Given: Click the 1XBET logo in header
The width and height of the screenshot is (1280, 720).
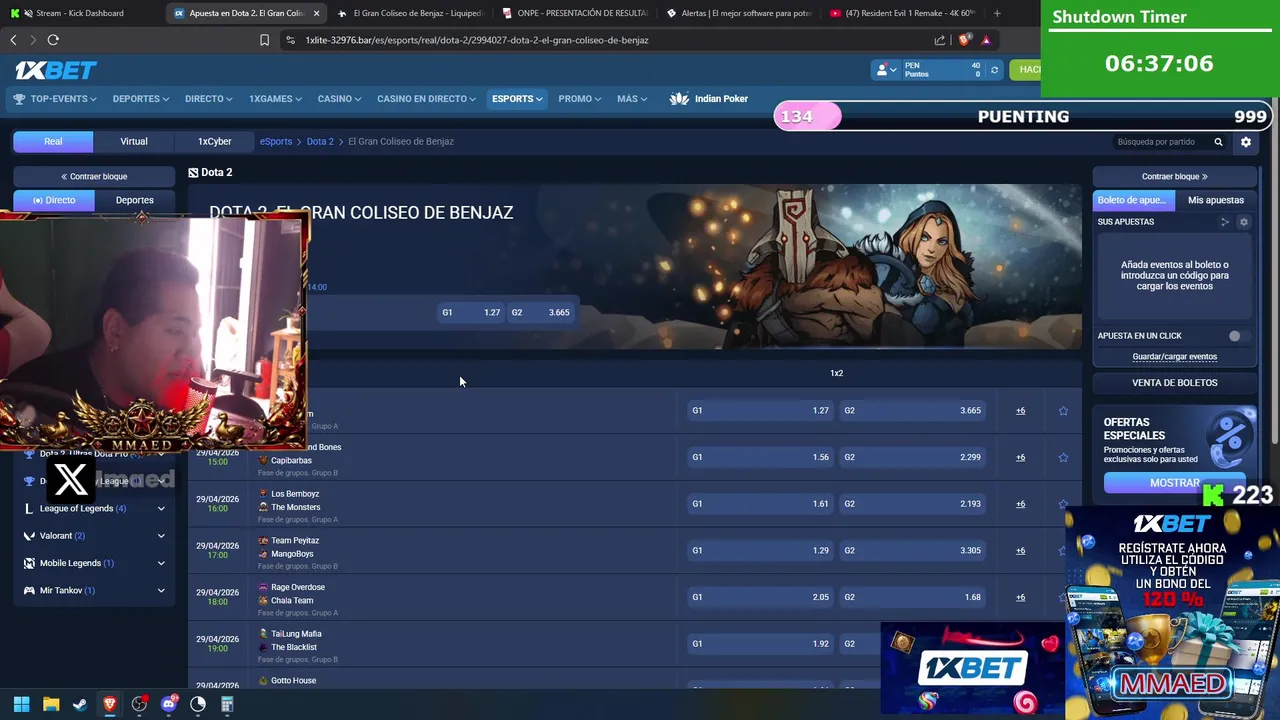Looking at the screenshot, I should 55,70.
